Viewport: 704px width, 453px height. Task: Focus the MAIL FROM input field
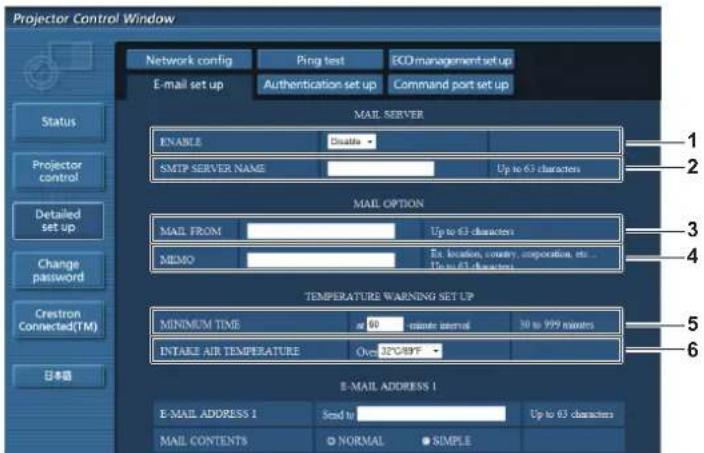tap(321, 231)
